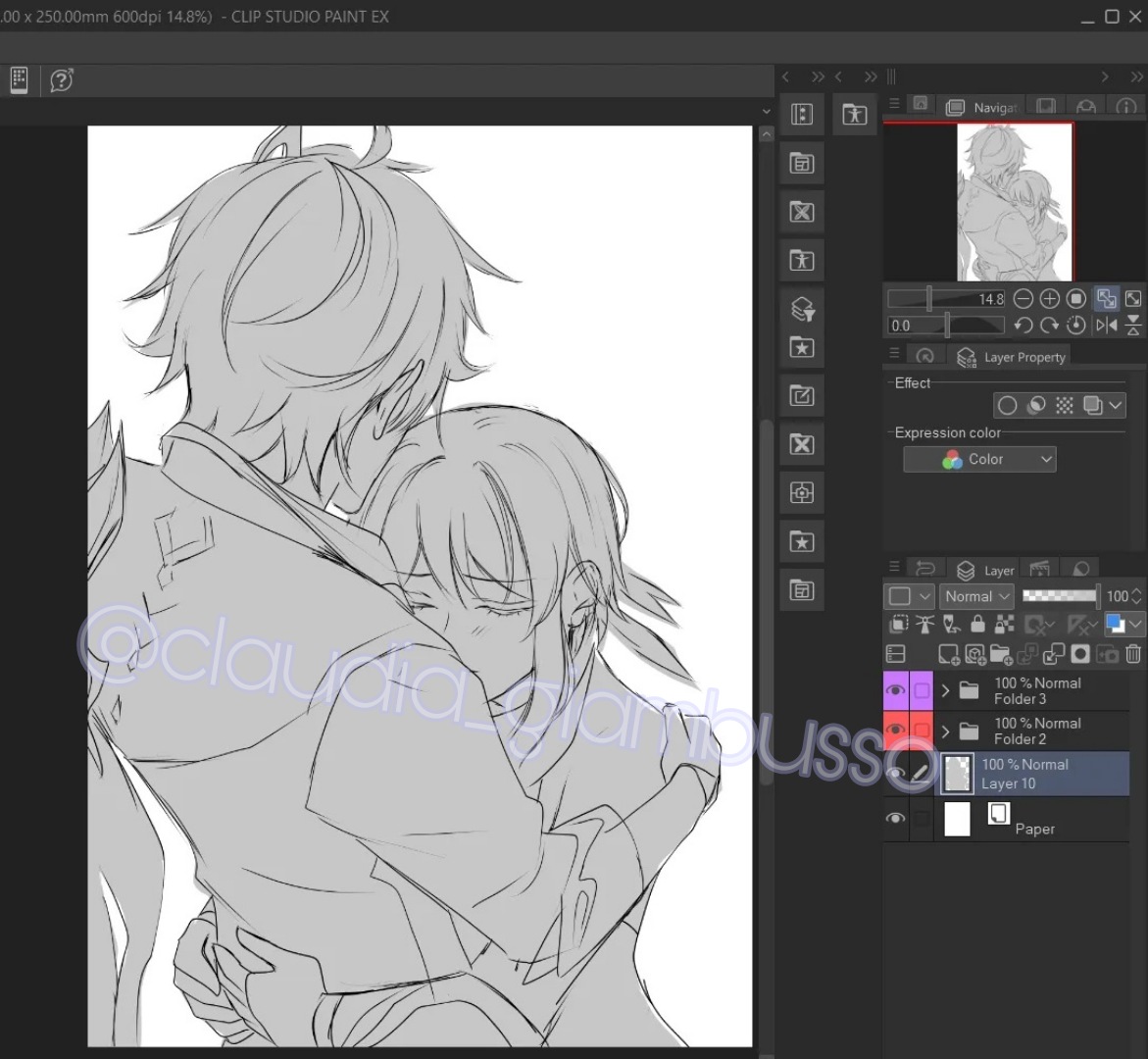Viewport: 1148px width, 1059px height.
Task: Merge with layer below
Action: [x=1054, y=654]
